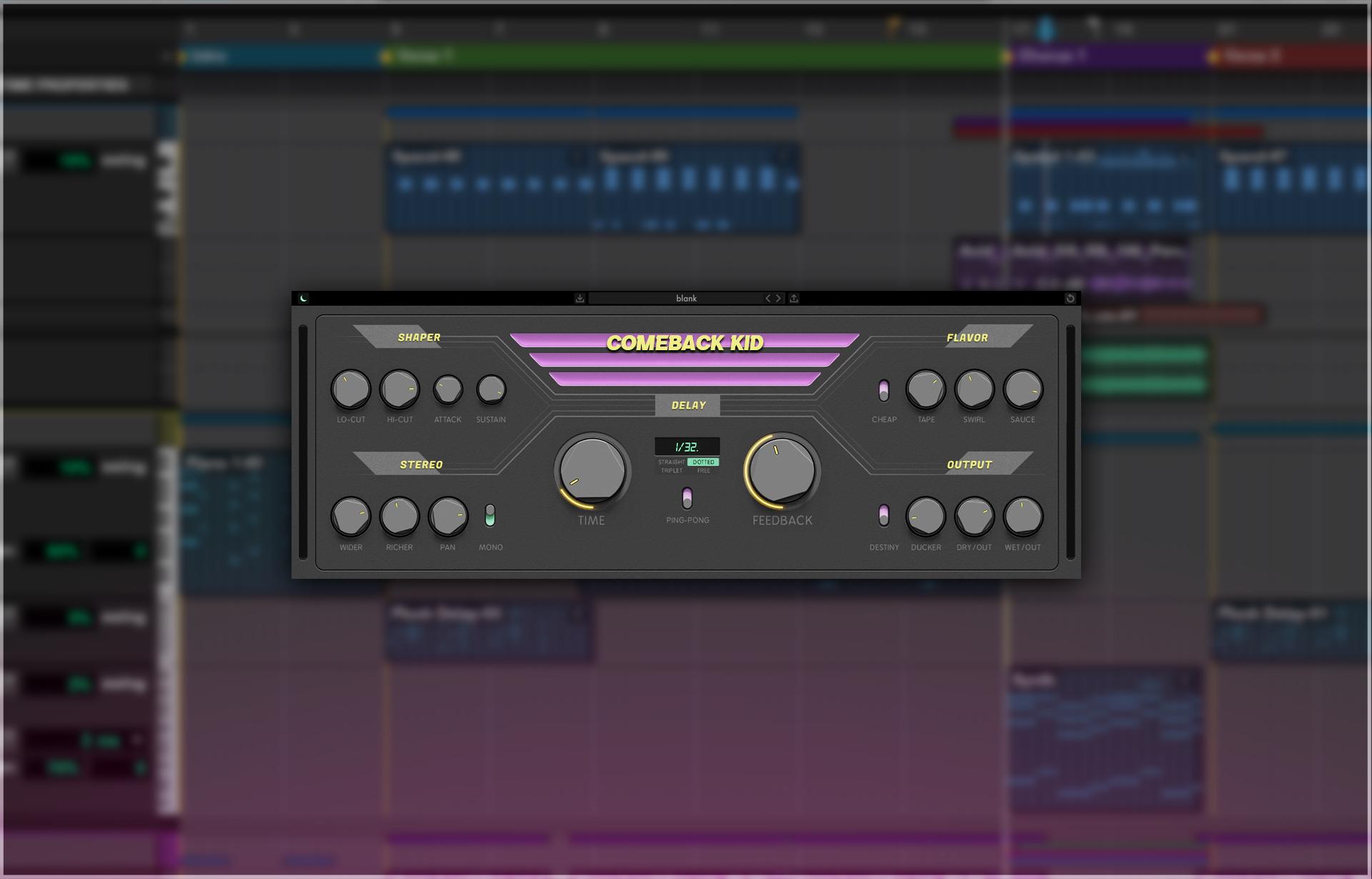Select STRAIGHT timing mode

point(671,462)
